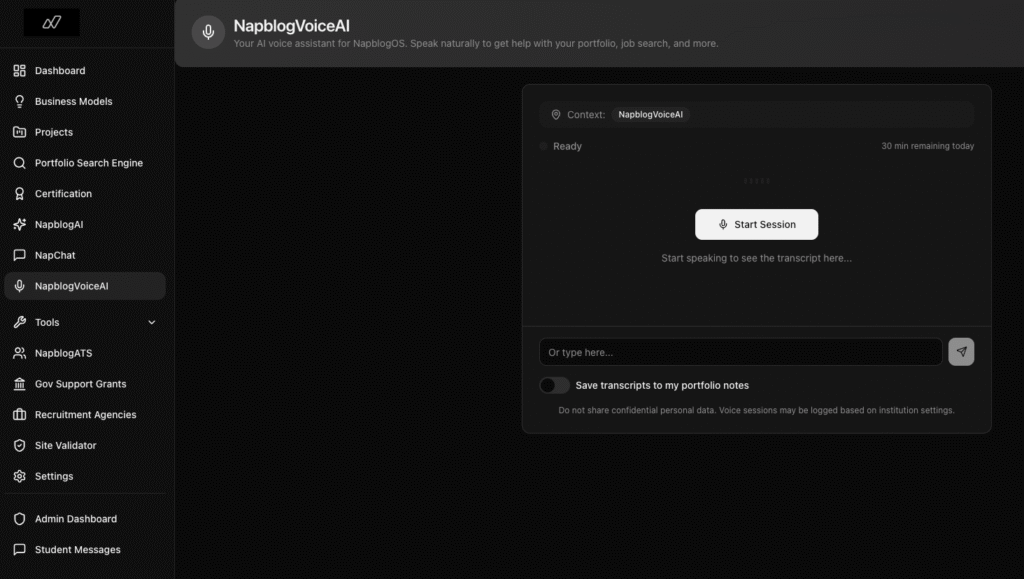Image resolution: width=1024 pixels, height=579 pixels.
Task: Open the Context NapblogVoiceAI selector
Action: 650,114
